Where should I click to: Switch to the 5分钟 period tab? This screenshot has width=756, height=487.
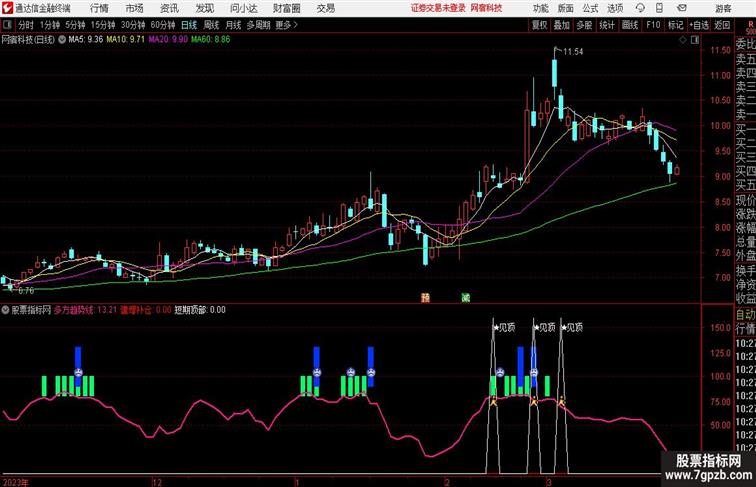pos(75,25)
